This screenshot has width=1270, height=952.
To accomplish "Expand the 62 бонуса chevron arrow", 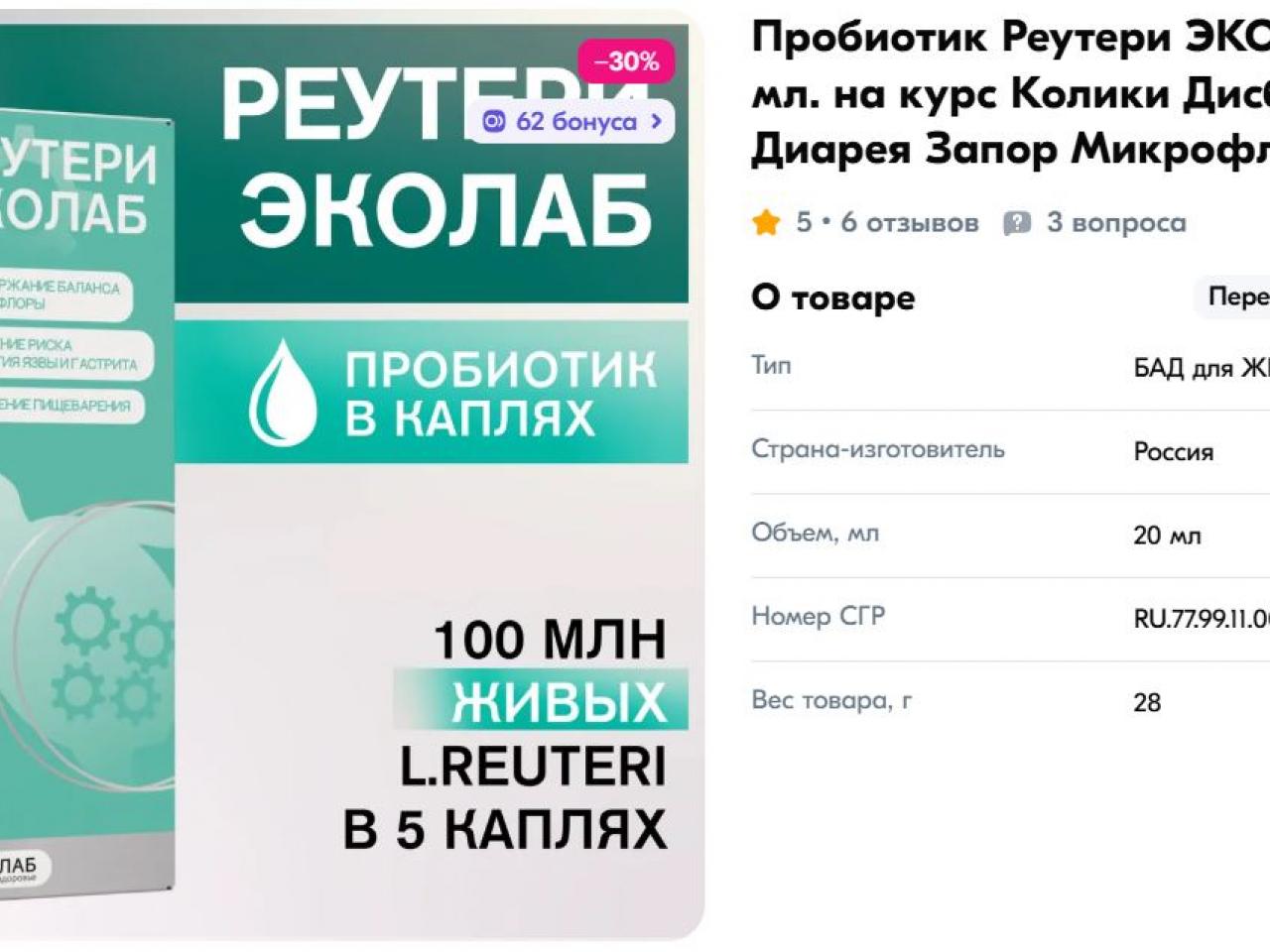I will 656,121.
